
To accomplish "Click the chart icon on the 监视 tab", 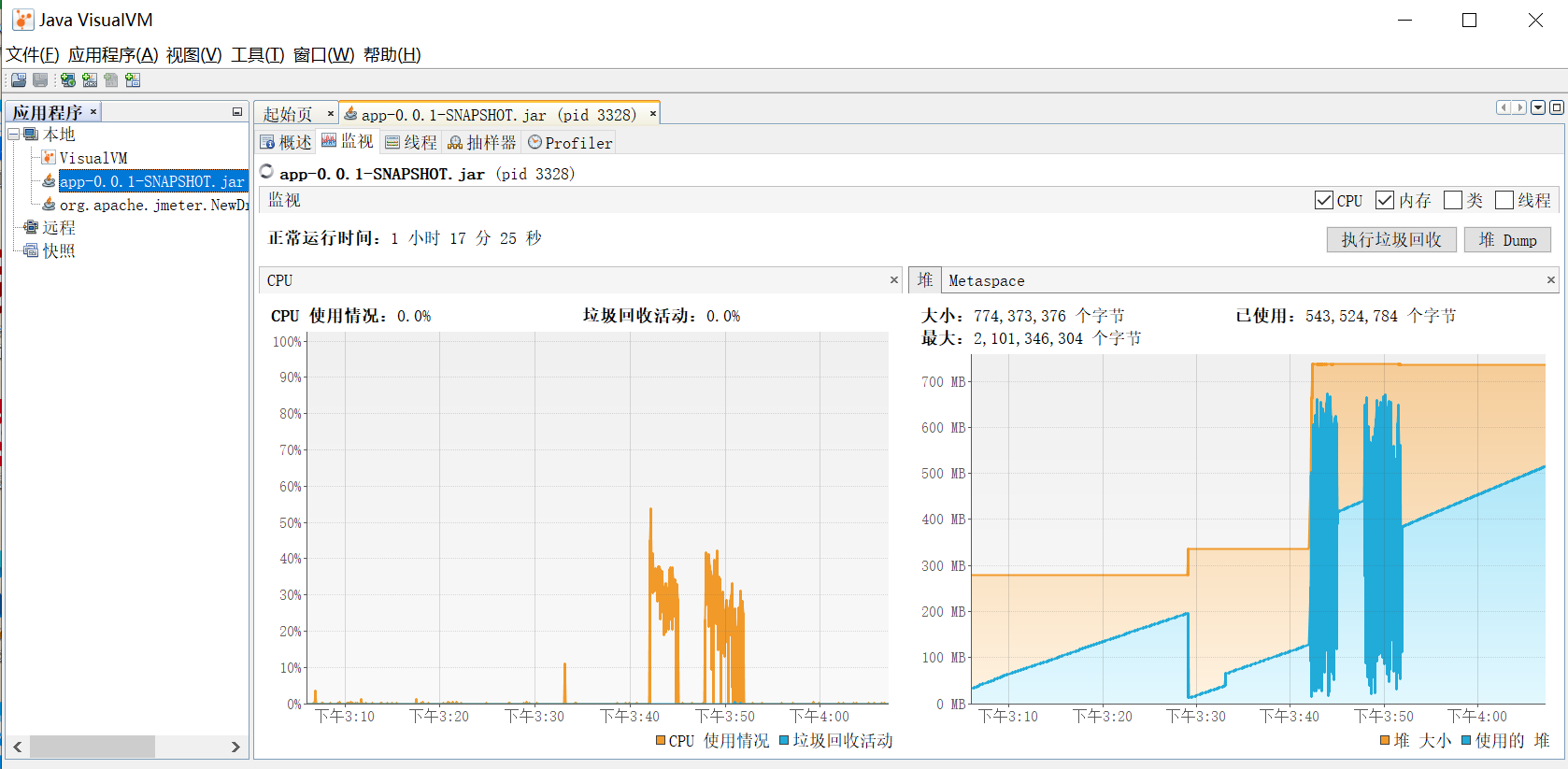I will 329,140.
